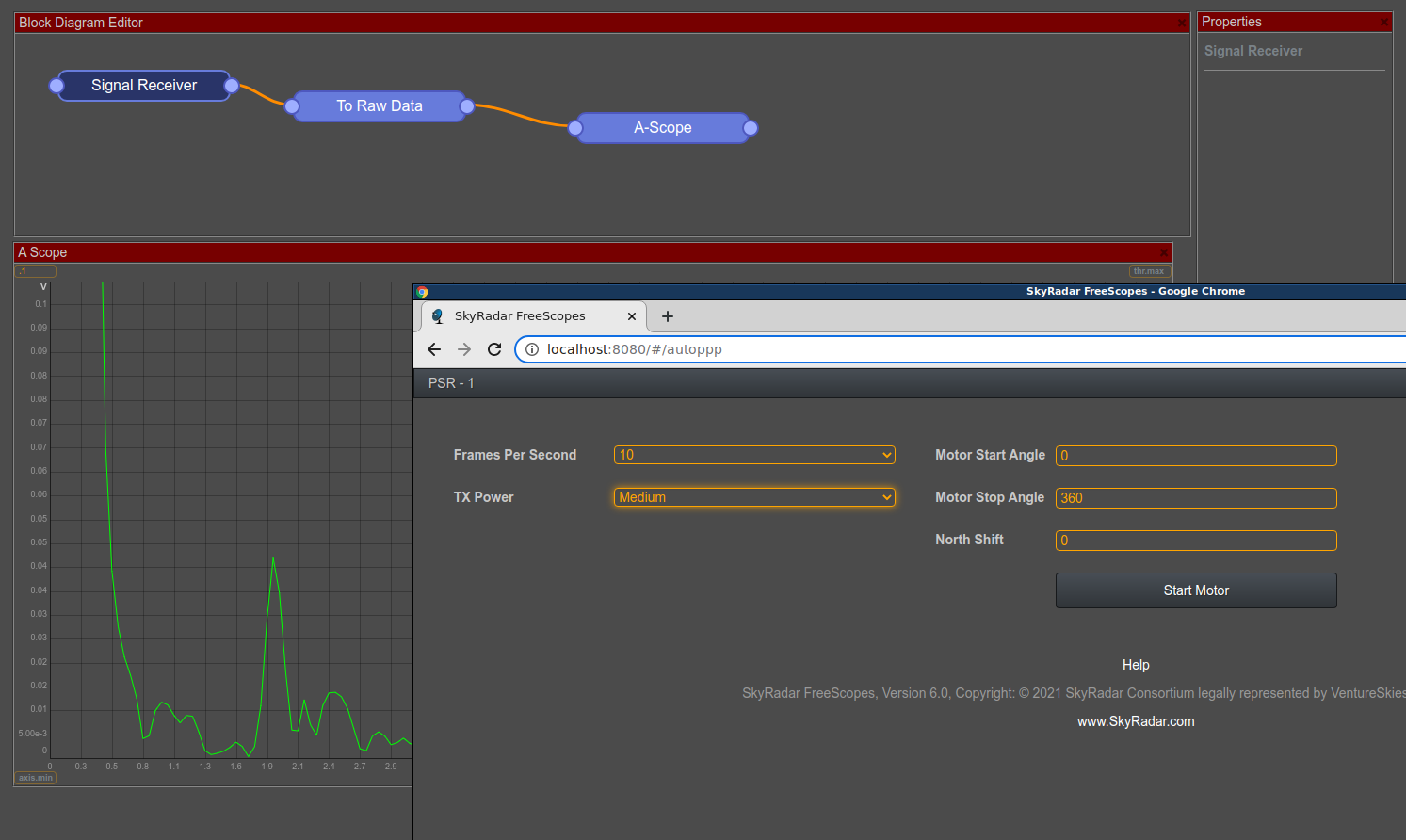
Task: Click the A-Scope block input port
Action: tap(575, 128)
